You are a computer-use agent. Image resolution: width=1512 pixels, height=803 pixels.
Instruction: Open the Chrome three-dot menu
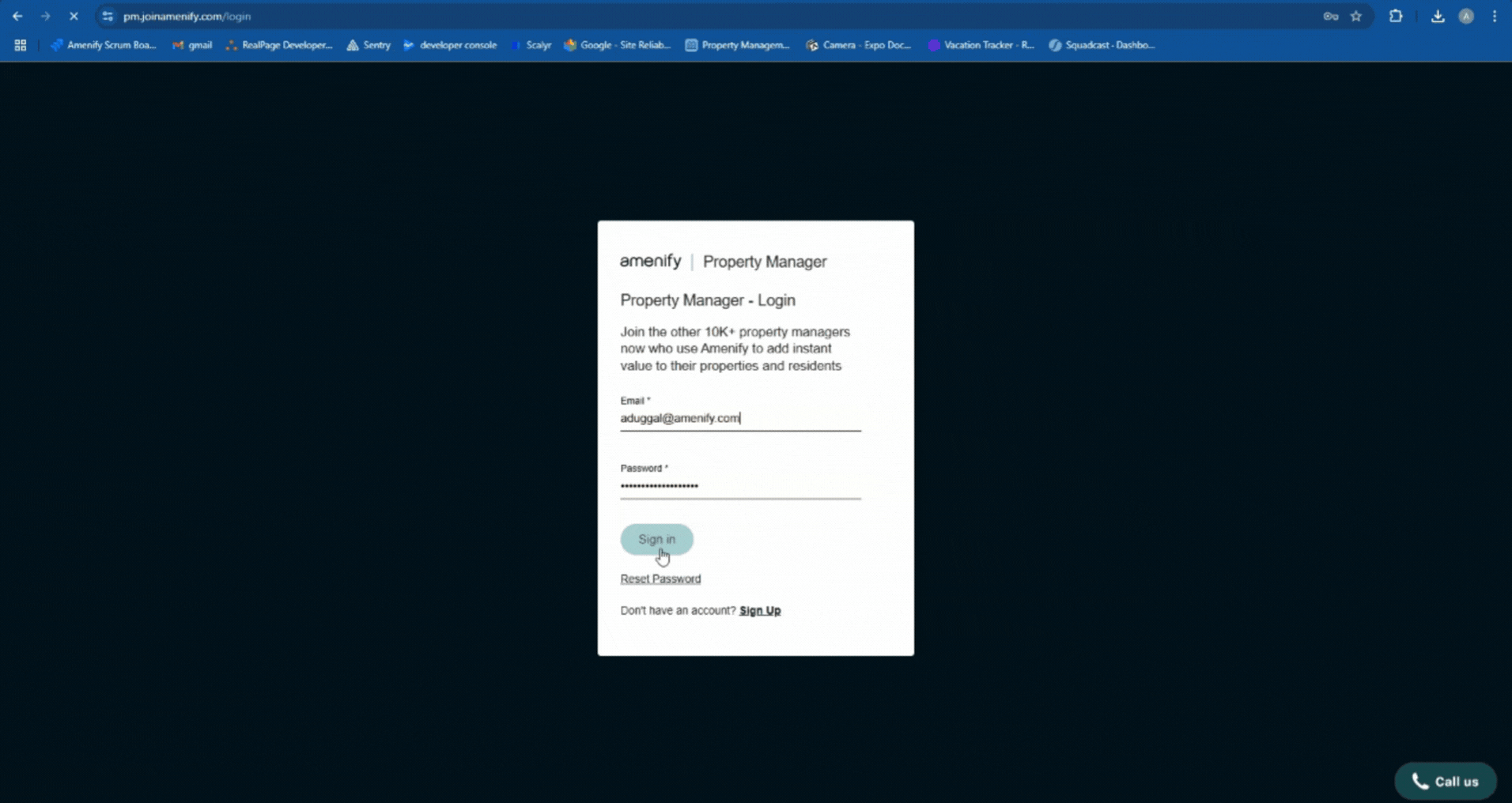click(x=1495, y=16)
